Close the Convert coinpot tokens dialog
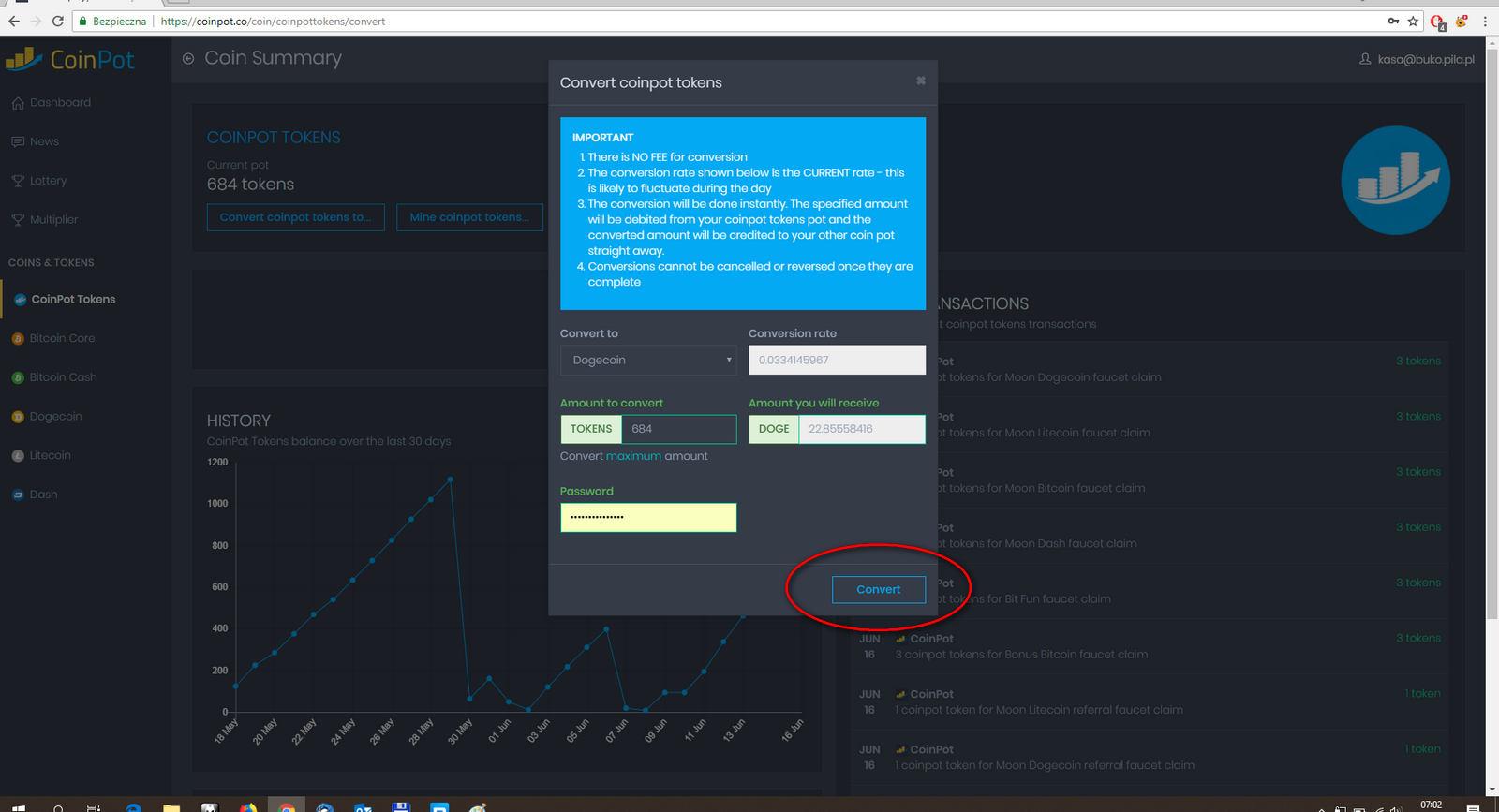The image size is (1499, 812). coord(921,81)
